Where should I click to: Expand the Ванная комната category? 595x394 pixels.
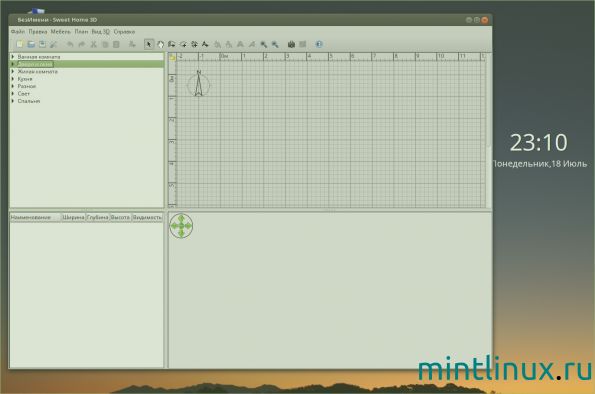click(x=13, y=57)
